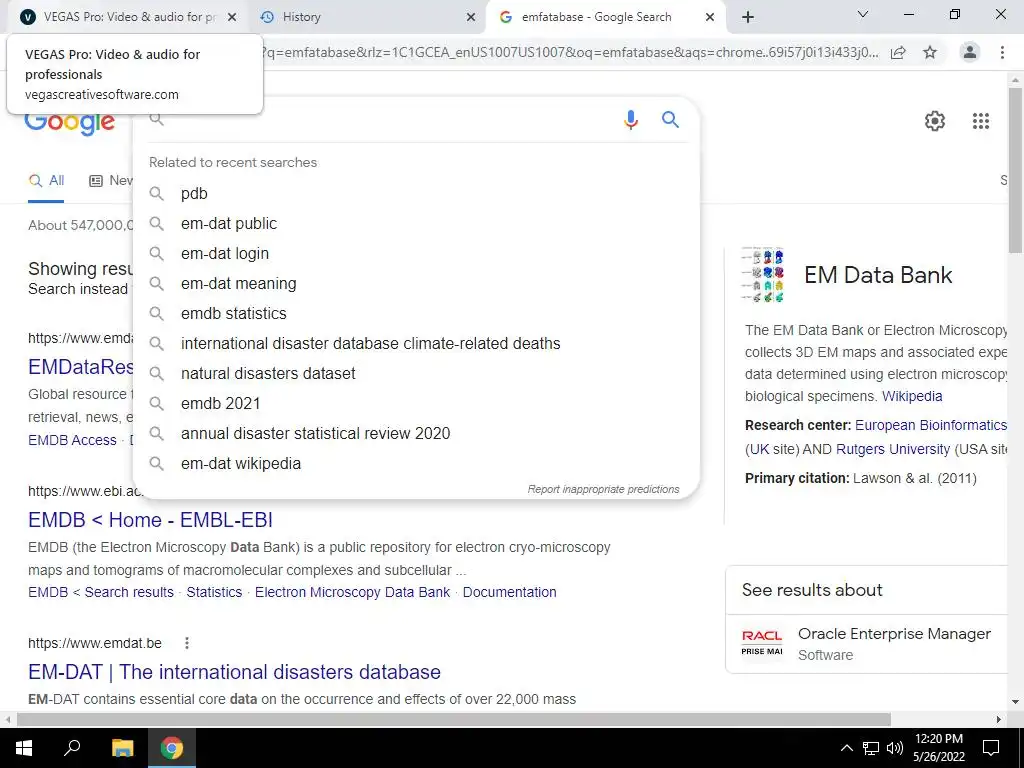Close the emfatabase Google Search tab
This screenshot has width=1024, height=768.
[x=710, y=17]
